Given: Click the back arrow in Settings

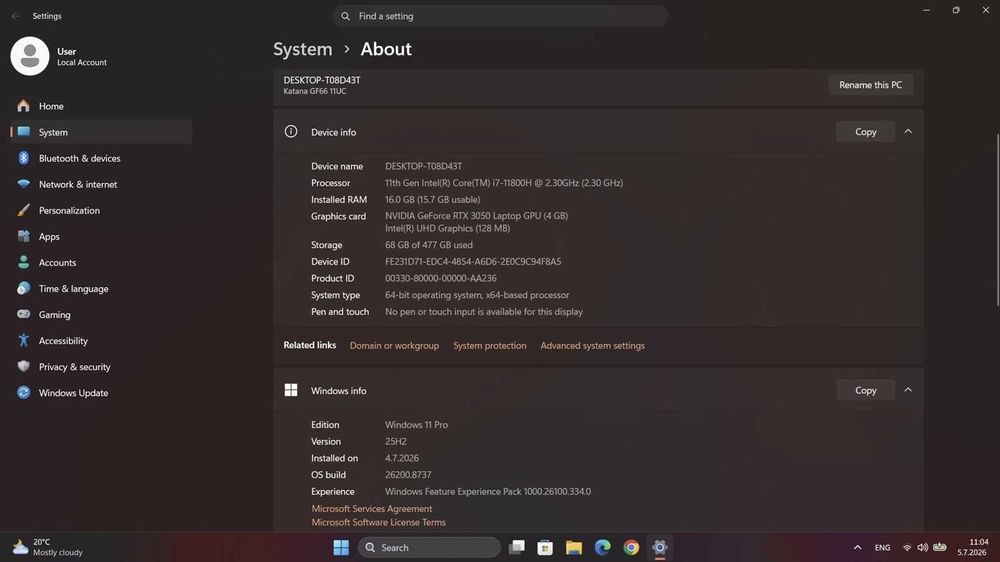Looking at the screenshot, I should [x=15, y=16].
